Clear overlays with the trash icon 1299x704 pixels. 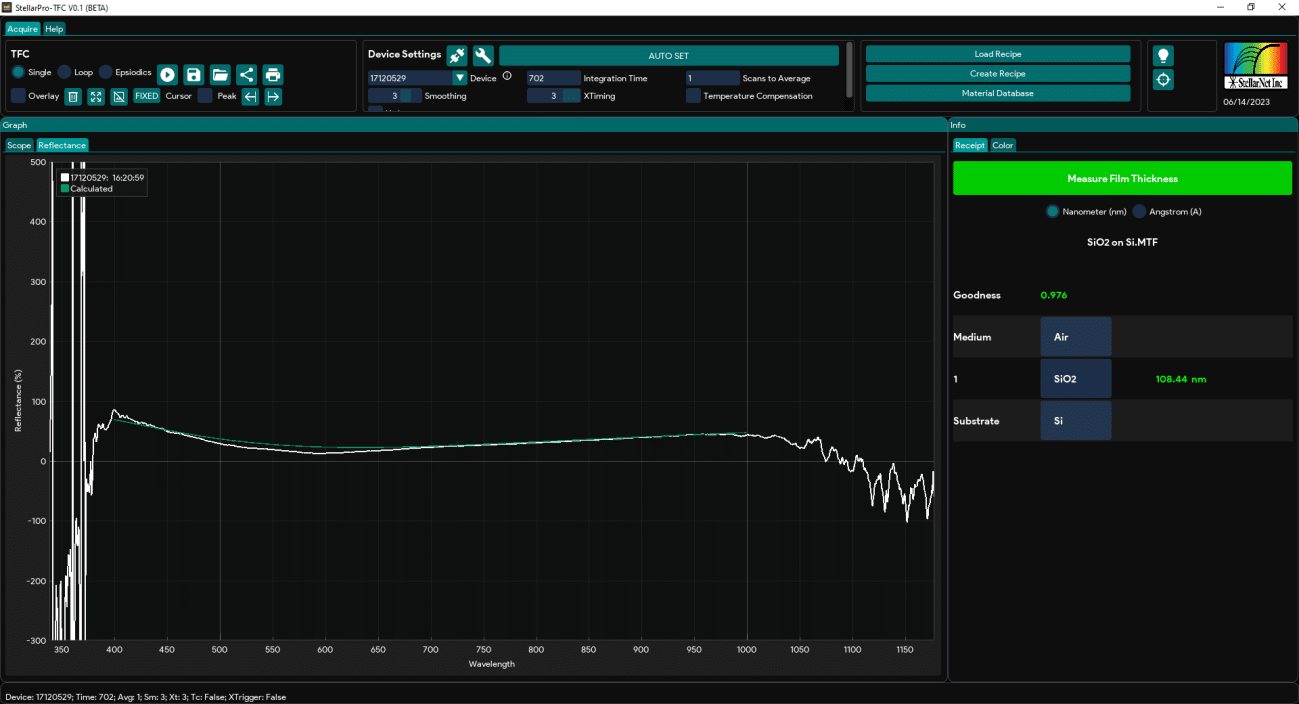pyautogui.click(x=73, y=97)
